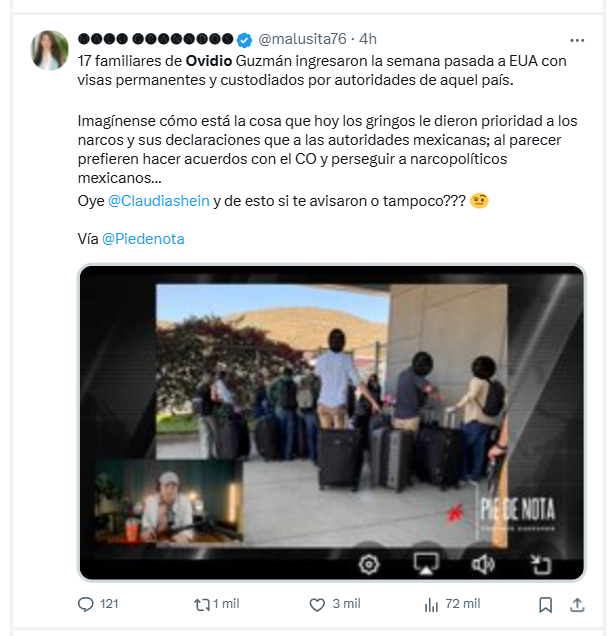Open the author's profile avatar picture
Image resolution: width=614 pixels, height=636 pixels.
[49, 50]
